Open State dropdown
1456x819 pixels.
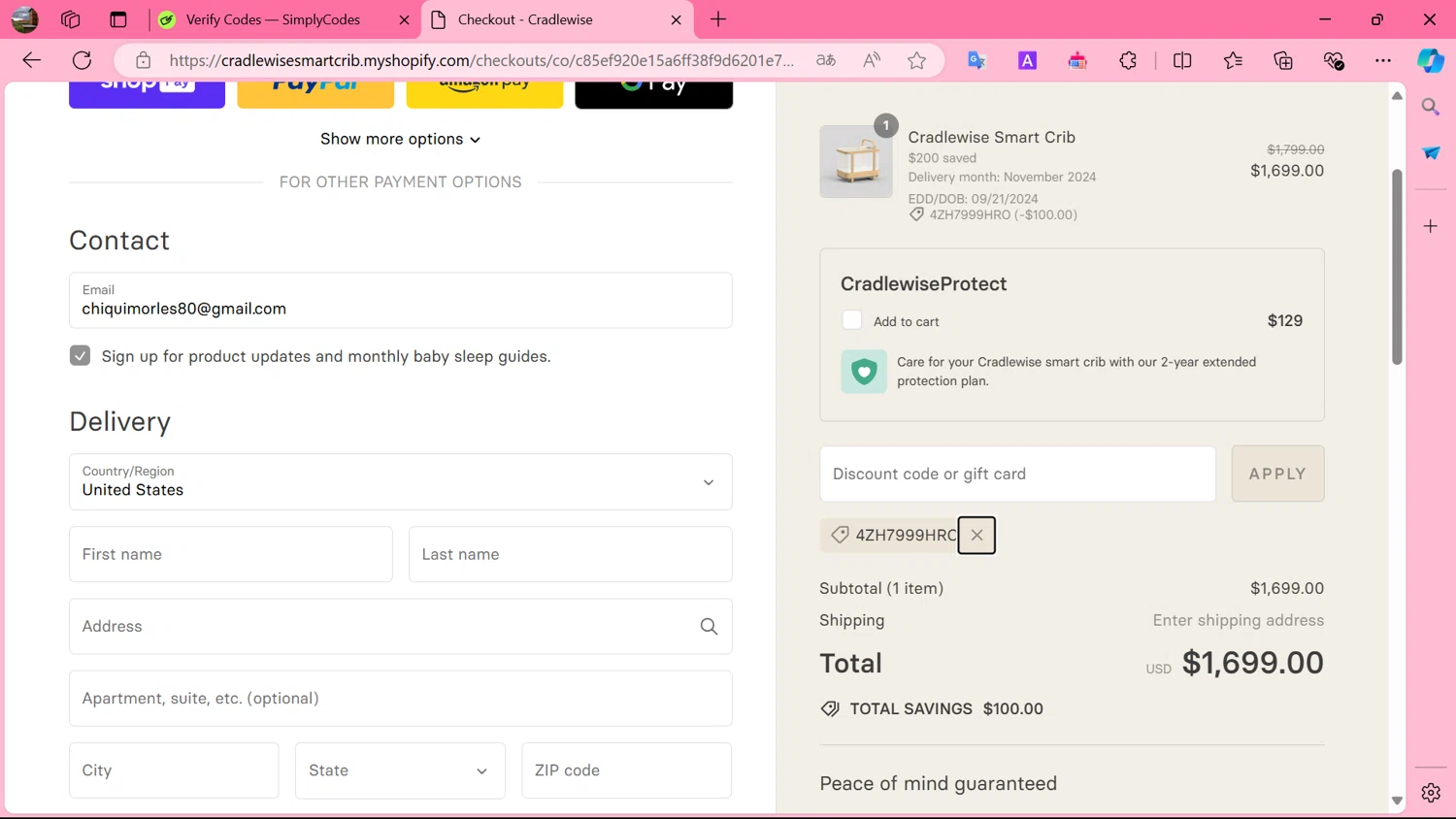click(400, 770)
